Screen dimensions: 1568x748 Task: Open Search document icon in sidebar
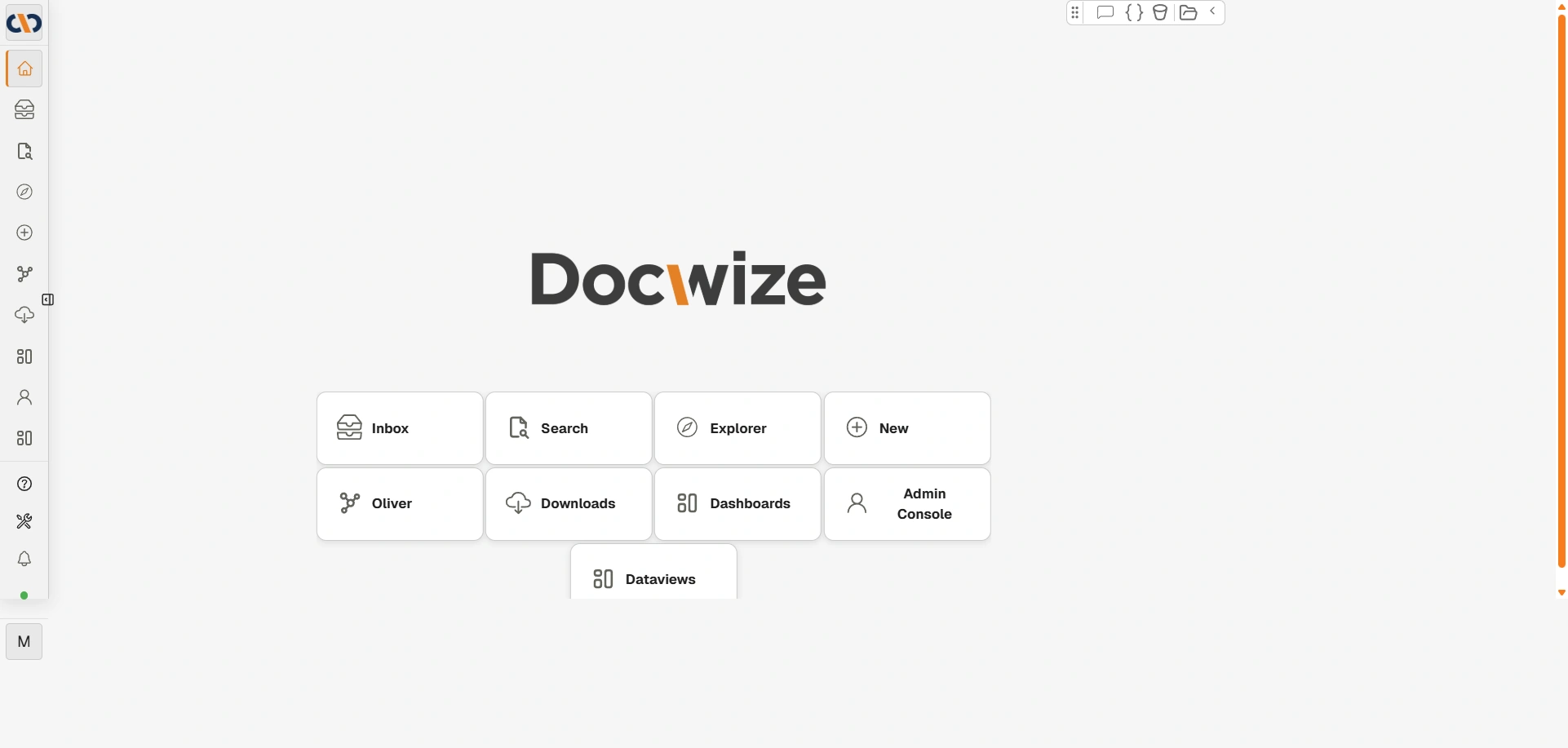[24, 151]
